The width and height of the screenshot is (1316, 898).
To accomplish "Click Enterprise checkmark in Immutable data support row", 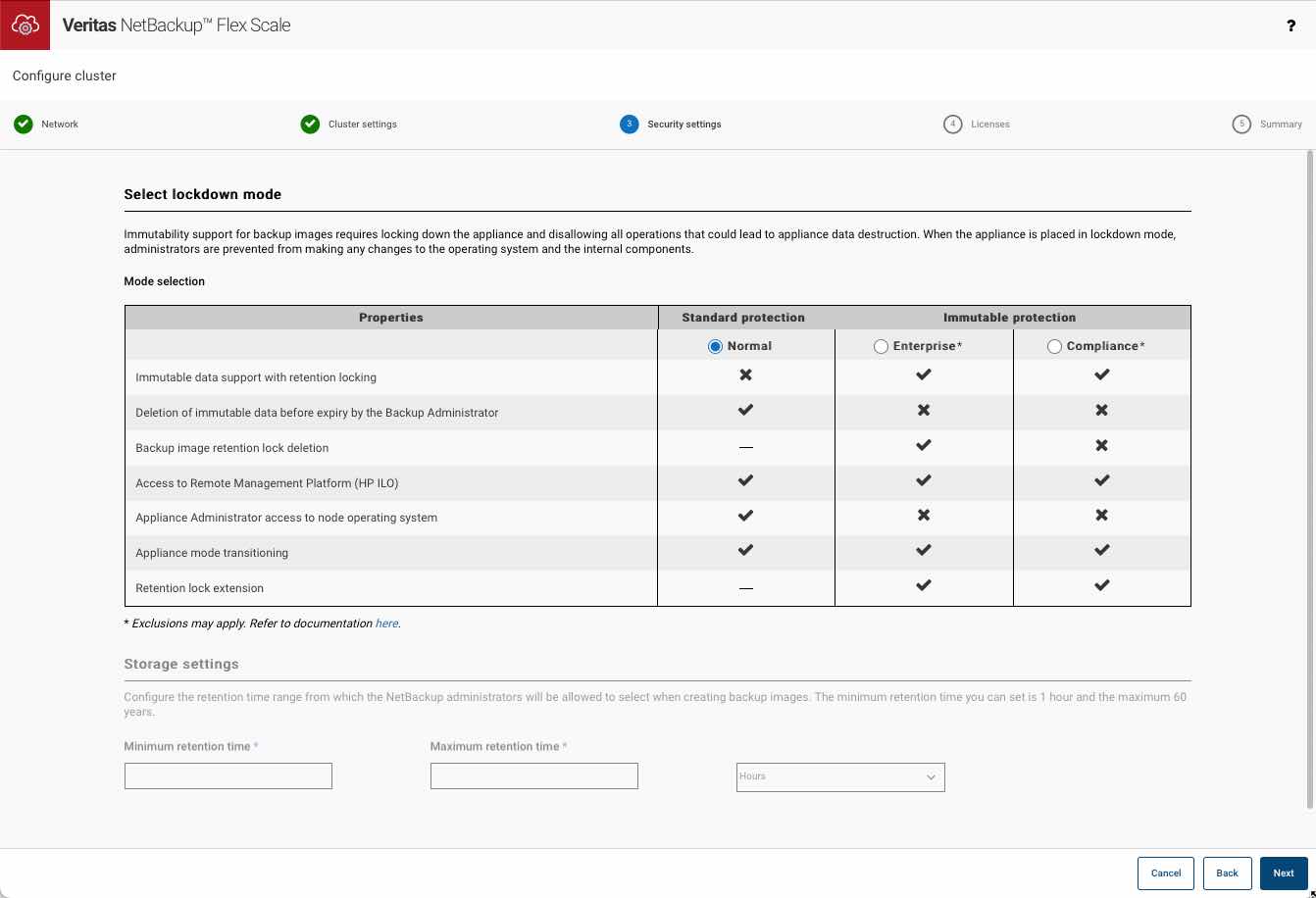I will (923, 375).
